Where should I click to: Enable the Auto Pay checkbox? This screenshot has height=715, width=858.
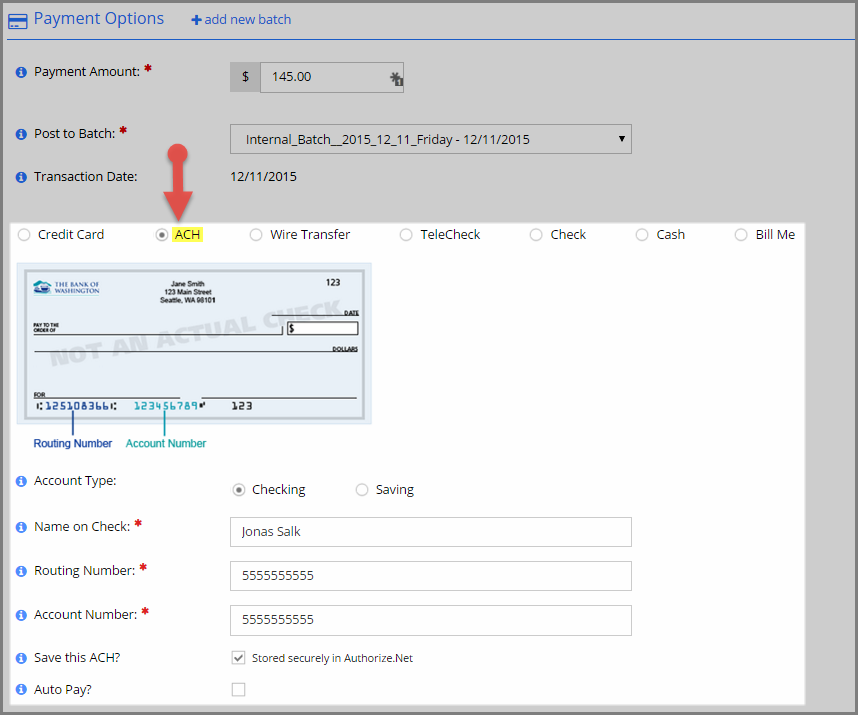(x=239, y=689)
